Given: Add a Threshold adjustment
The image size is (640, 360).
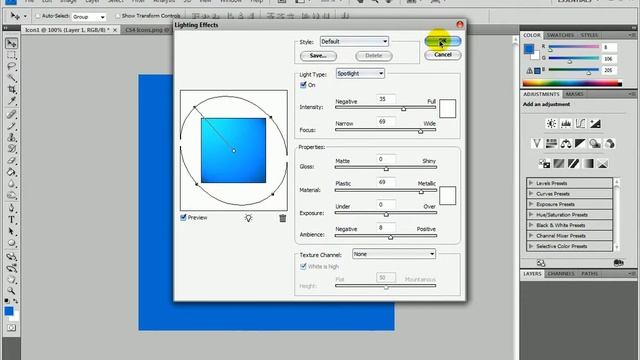Looking at the screenshot, I should tap(573, 164).
